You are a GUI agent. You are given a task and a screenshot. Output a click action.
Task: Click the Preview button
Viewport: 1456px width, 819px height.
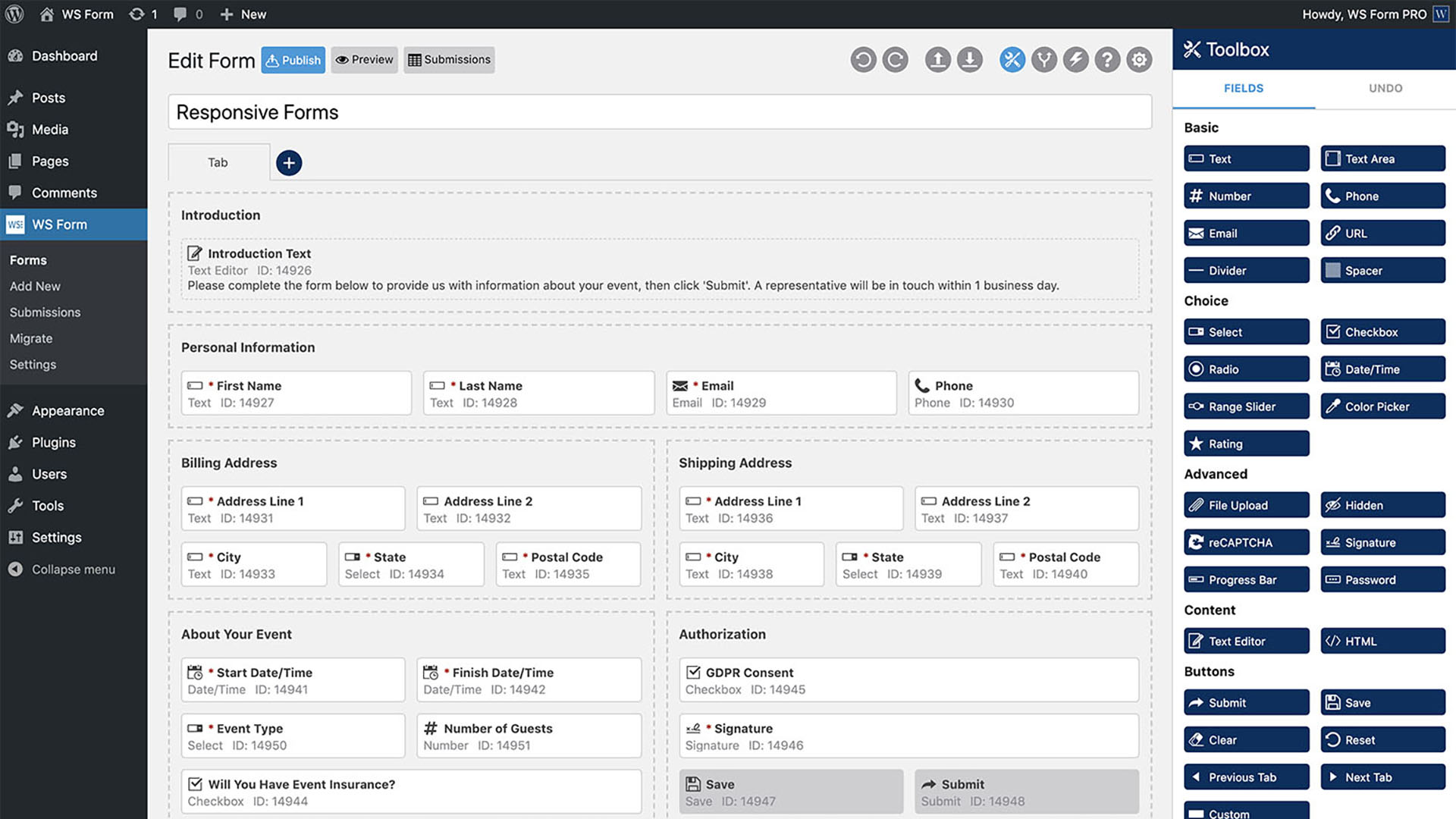pyautogui.click(x=364, y=60)
